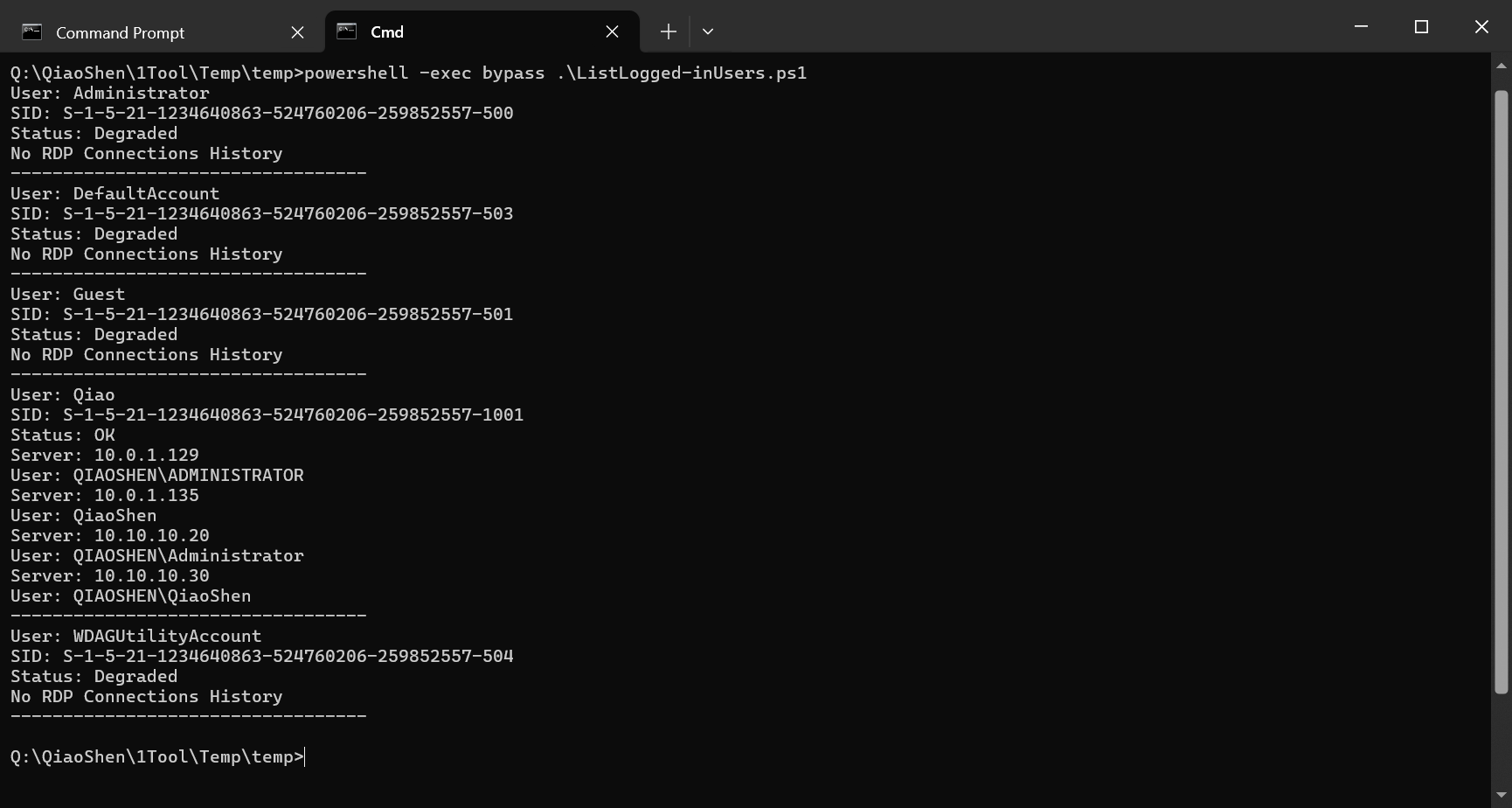Click the vertical scrollbar thumb
1512x808 pixels.
[x=1502, y=392]
